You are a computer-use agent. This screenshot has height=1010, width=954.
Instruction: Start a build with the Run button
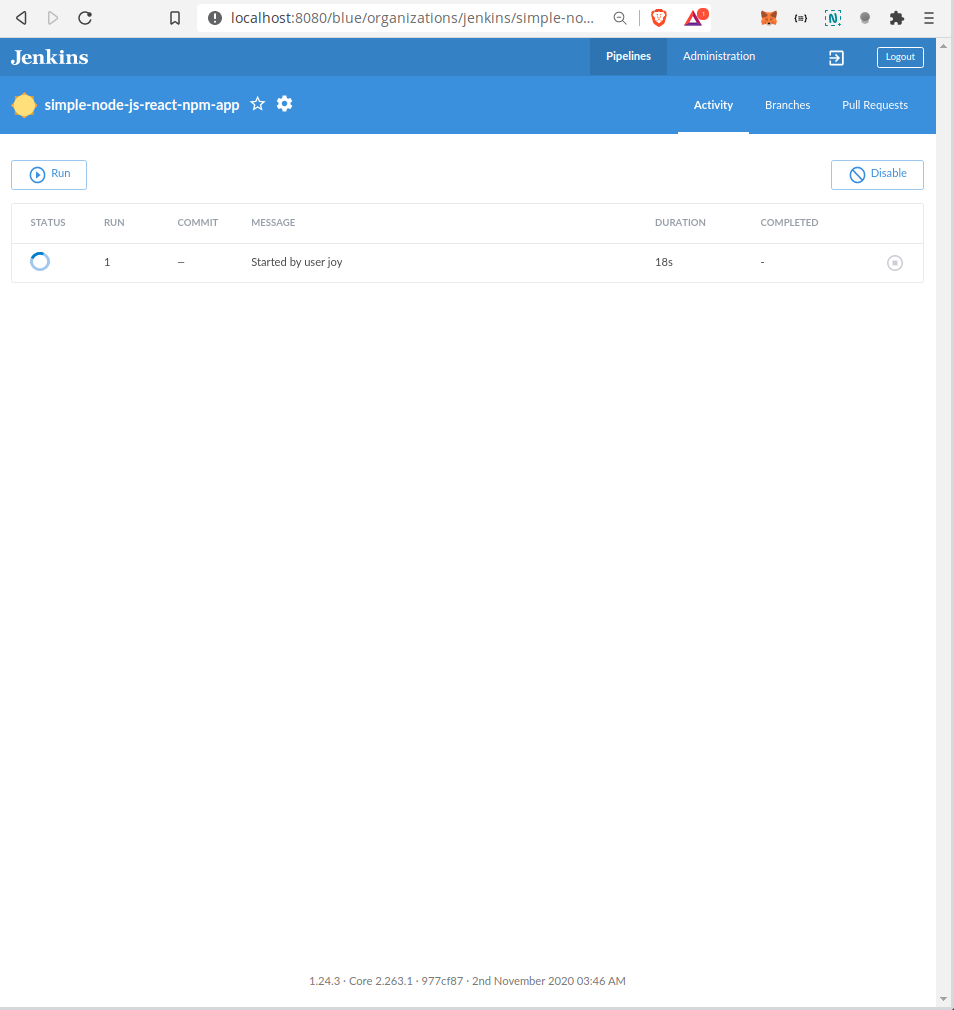click(49, 175)
